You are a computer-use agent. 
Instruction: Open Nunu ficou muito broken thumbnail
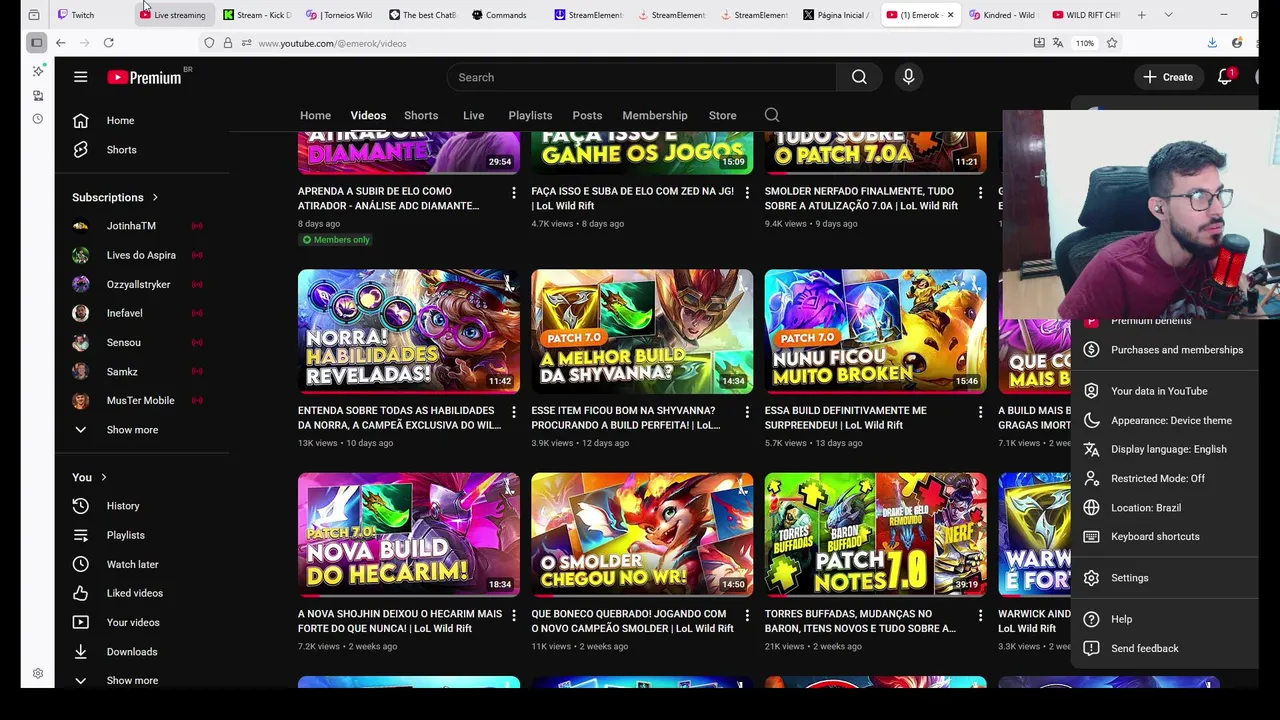pos(875,331)
